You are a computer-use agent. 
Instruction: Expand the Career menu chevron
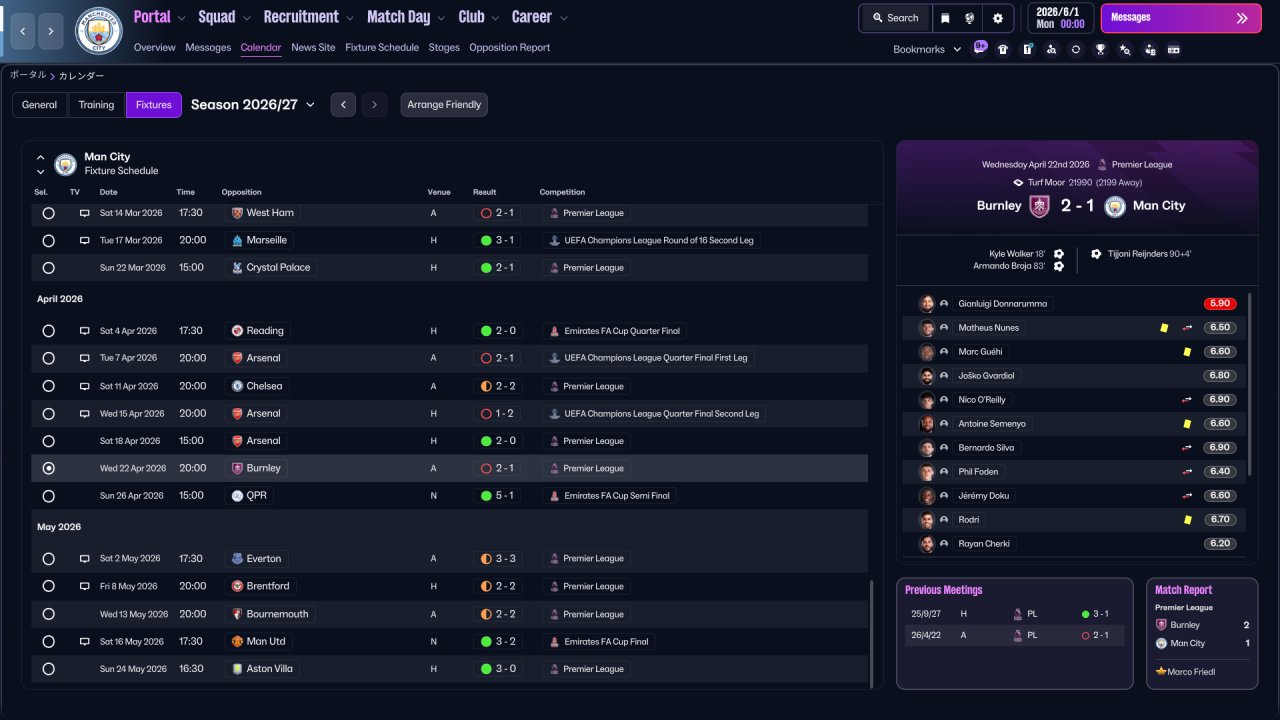coord(563,18)
